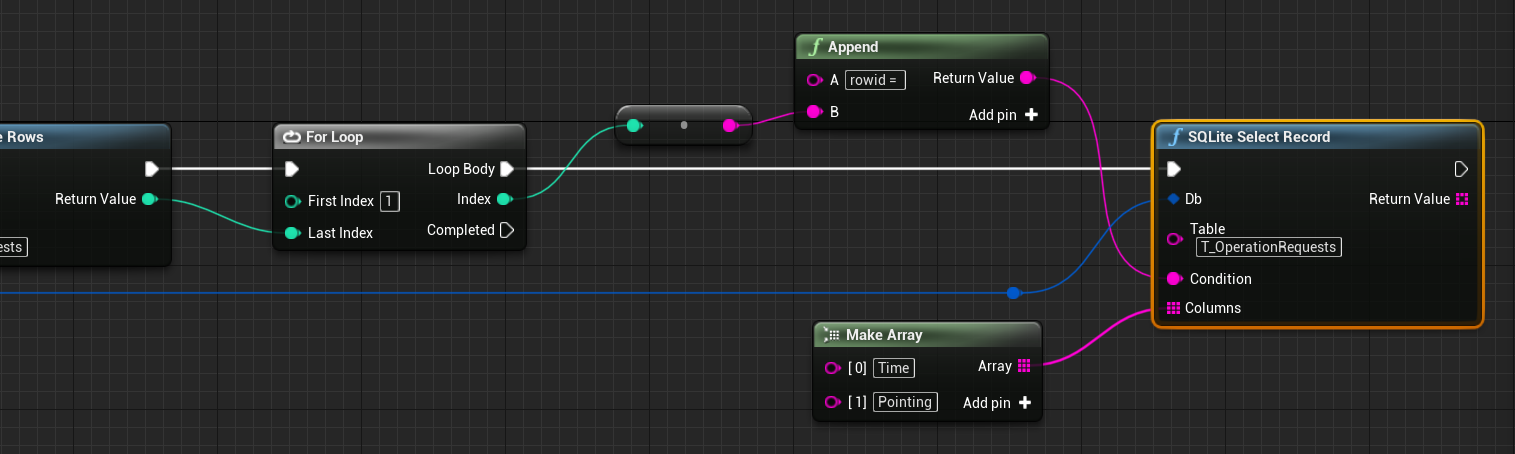This screenshot has height=454, width=1515.
Task: Click the Db input pin
Action: 1173,199
